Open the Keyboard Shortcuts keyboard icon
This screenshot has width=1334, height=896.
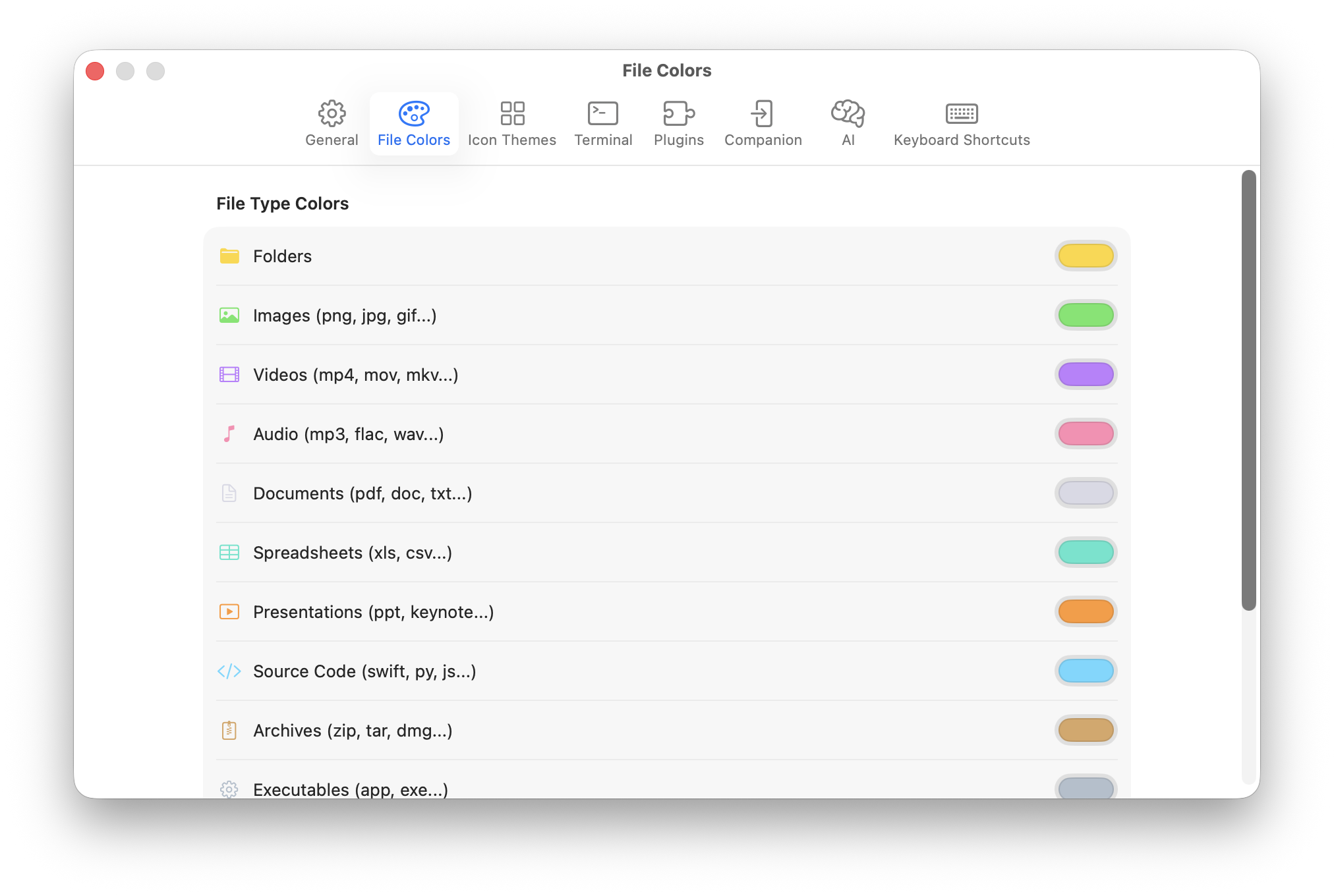(x=961, y=114)
